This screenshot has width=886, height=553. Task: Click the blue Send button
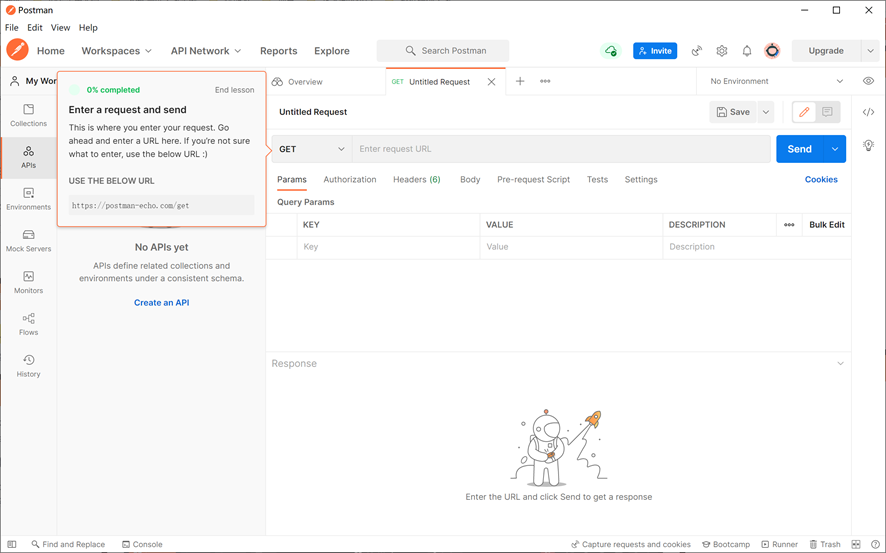pyautogui.click(x=800, y=149)
